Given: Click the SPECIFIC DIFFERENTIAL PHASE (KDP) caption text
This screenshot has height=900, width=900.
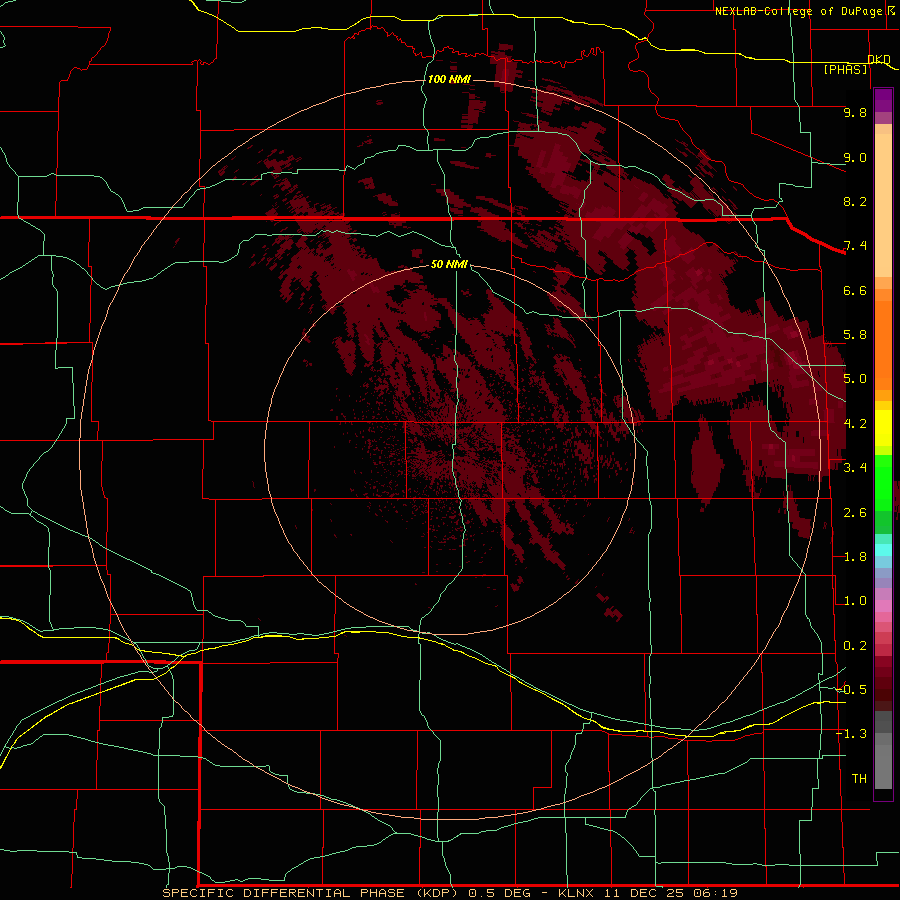Looking at the screenshot, I should click(310, 893).
